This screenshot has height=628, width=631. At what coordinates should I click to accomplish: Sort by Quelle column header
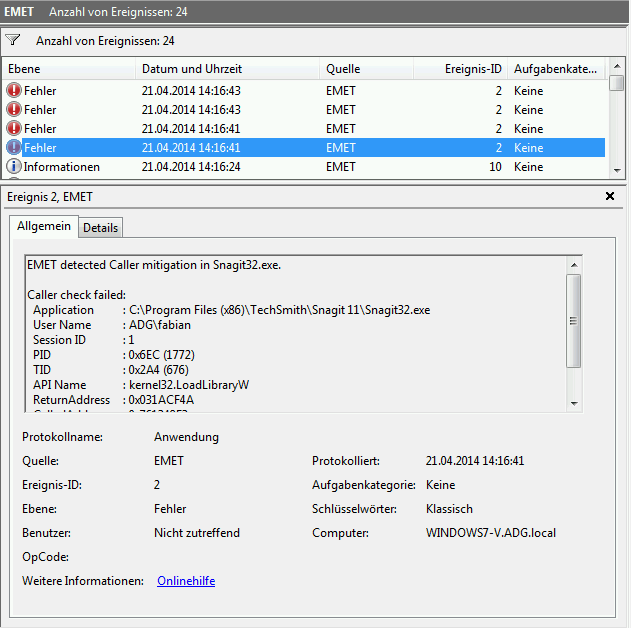[x=367, y=69]
